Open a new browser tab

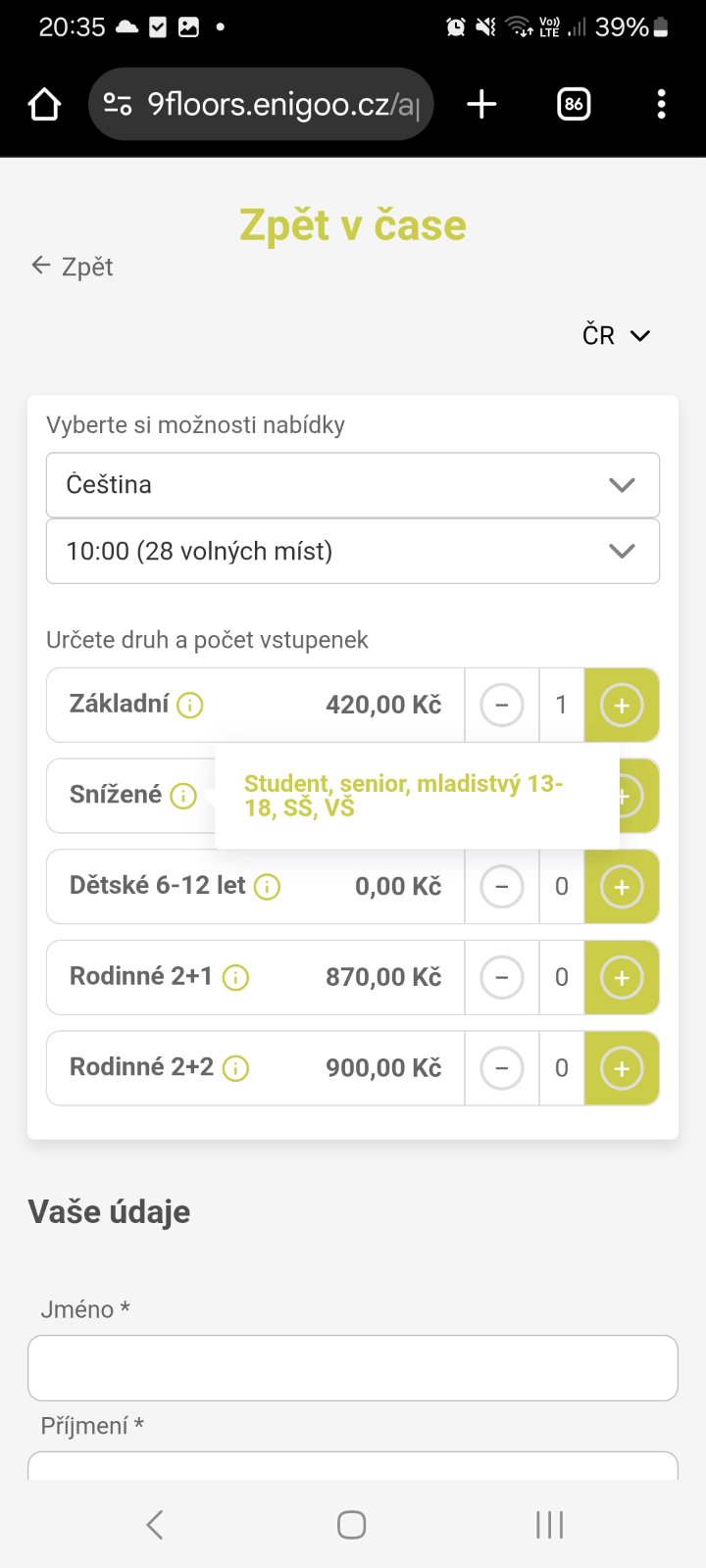481,104
